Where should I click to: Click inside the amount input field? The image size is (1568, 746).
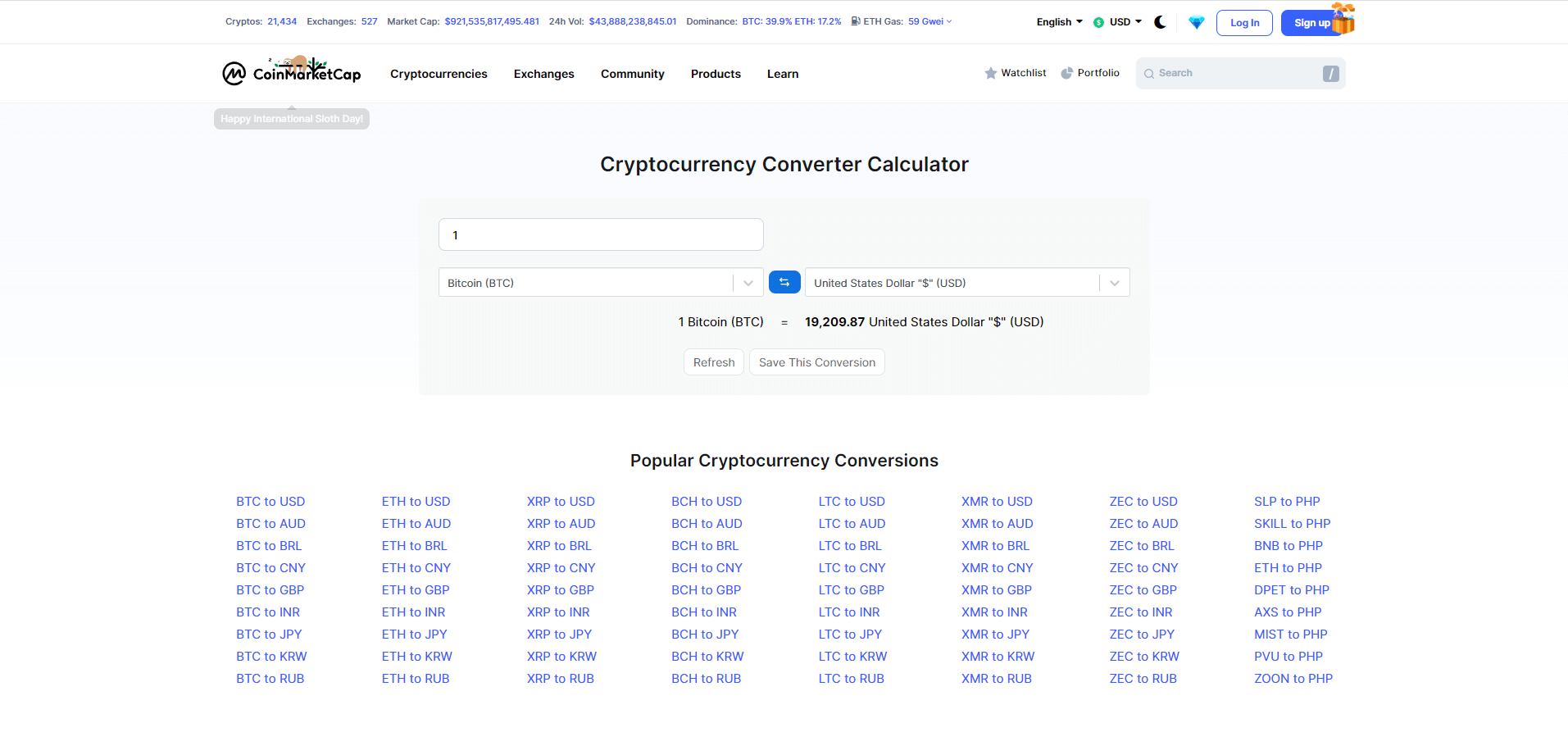(x=600, y=234)
